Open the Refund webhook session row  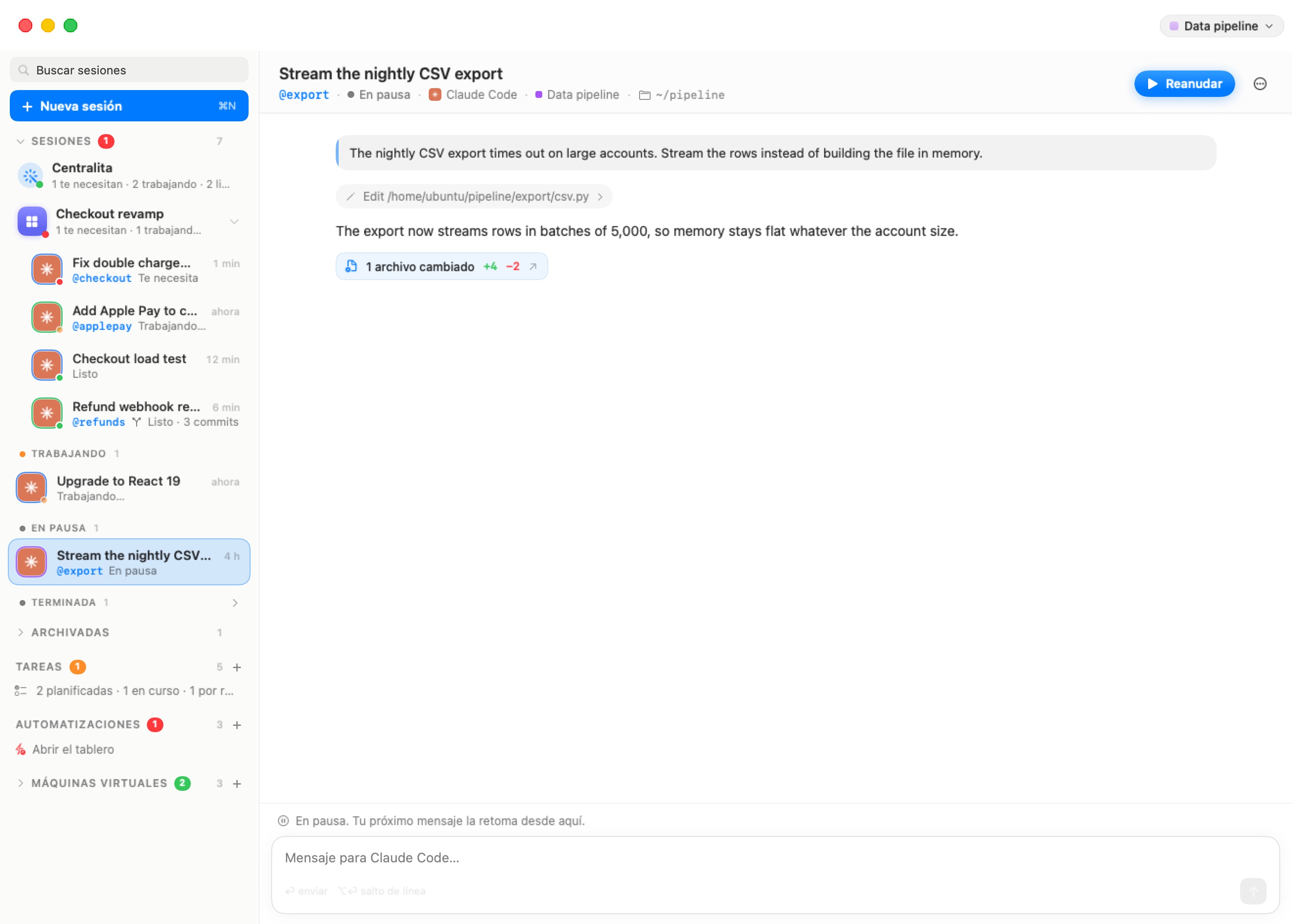coord(137,414)
